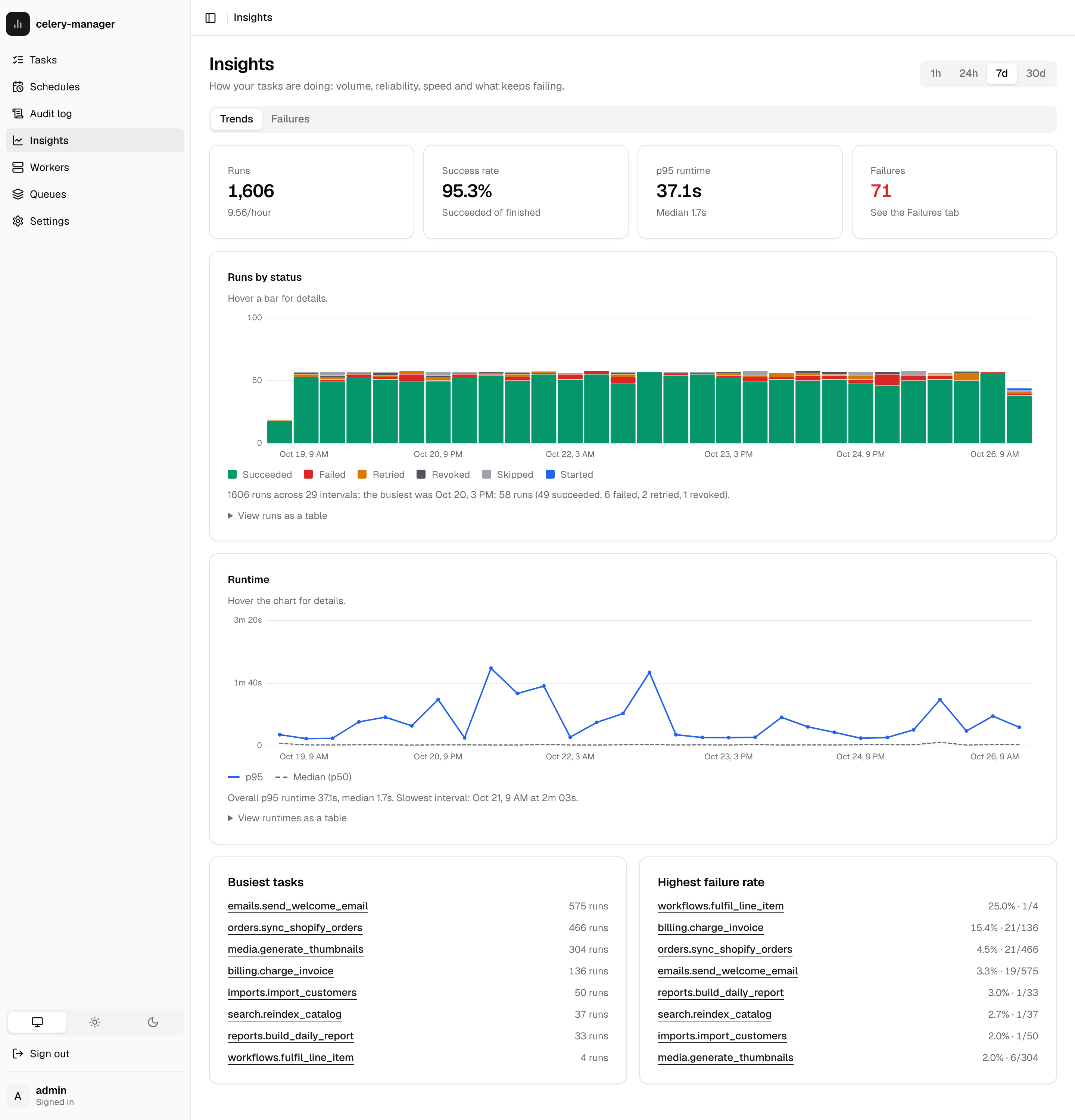This screenshot has width=1075, height=1120.
Task: Open search.reindex_catalog in Busiest tasks
Action: pos(284,1015)
